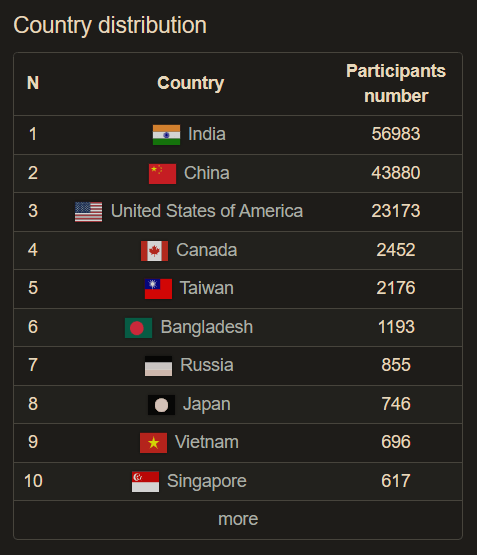Click the Bangladesh flag icon
The height and width of the screenshot is (555, 477).
139,328
